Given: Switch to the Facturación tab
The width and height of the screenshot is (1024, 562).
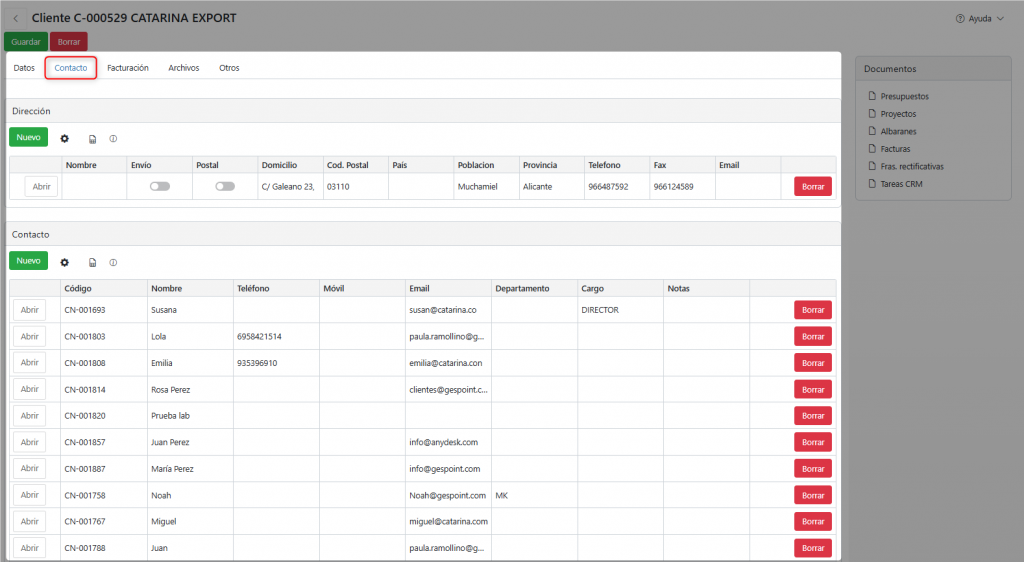Looking at the screenshot, I should coord(128,68).
